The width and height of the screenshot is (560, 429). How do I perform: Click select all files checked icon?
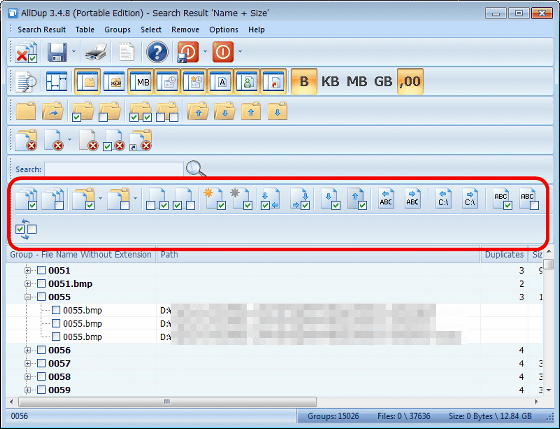(x=26, y=199)
